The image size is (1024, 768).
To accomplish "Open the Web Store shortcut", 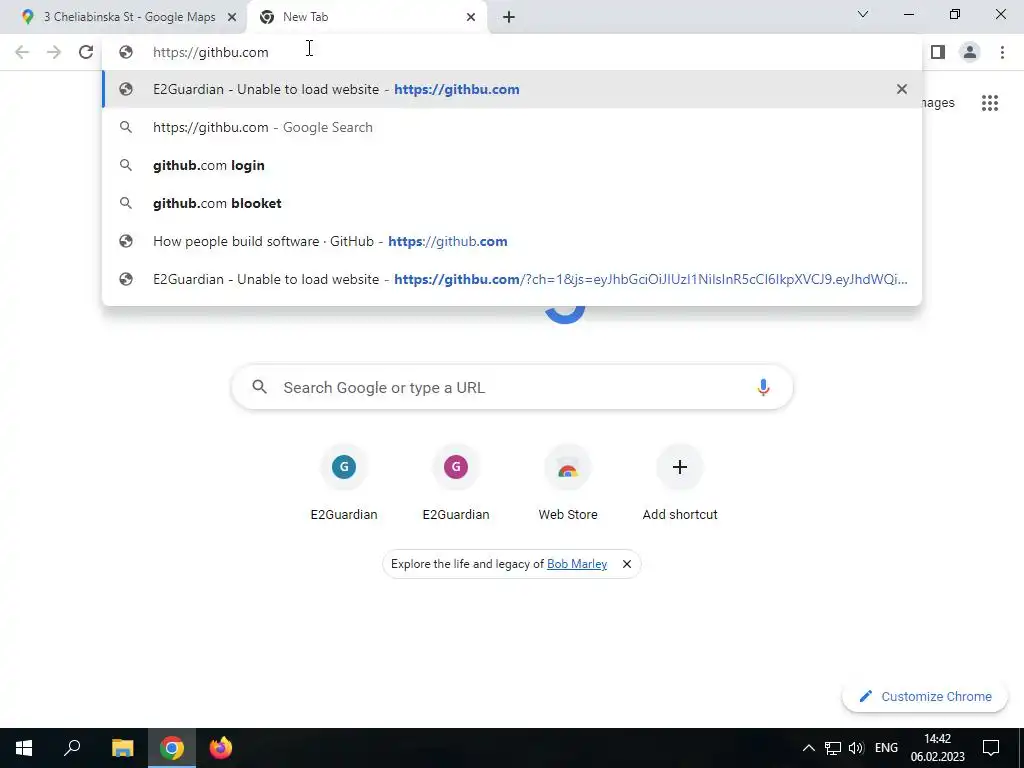I will (568, 483).
